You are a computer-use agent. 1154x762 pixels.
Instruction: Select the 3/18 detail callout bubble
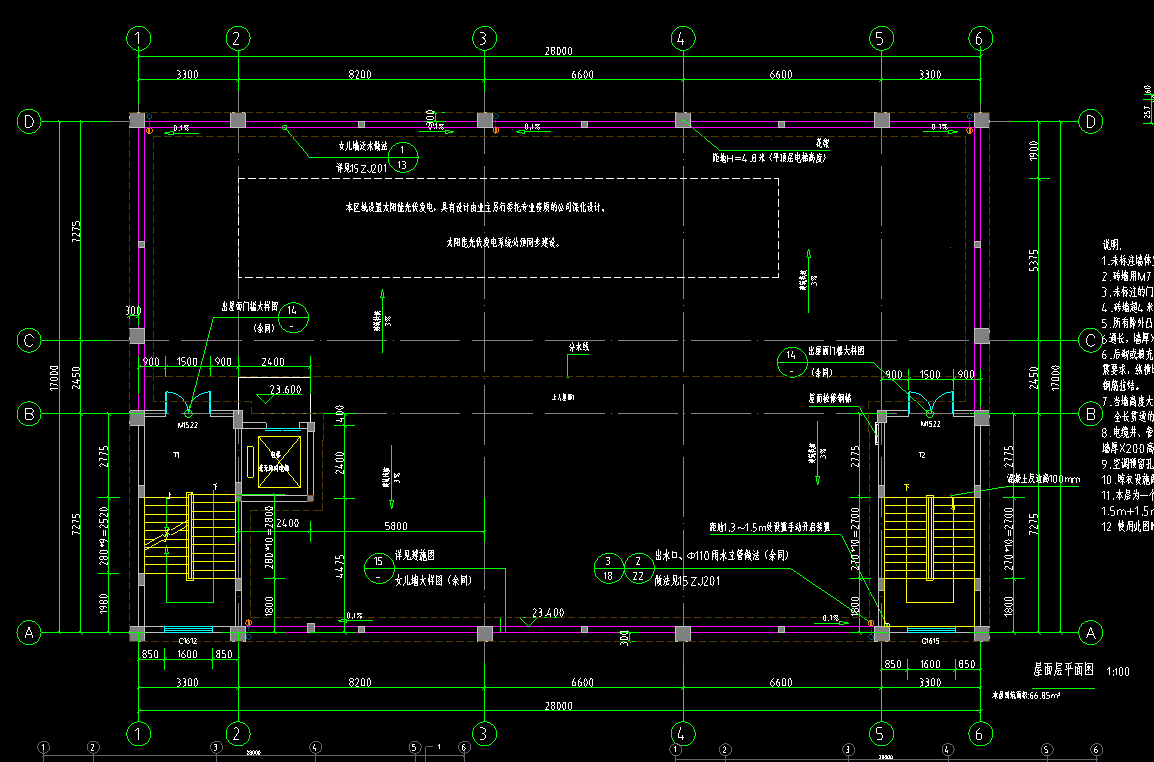[x=607, y=568]
